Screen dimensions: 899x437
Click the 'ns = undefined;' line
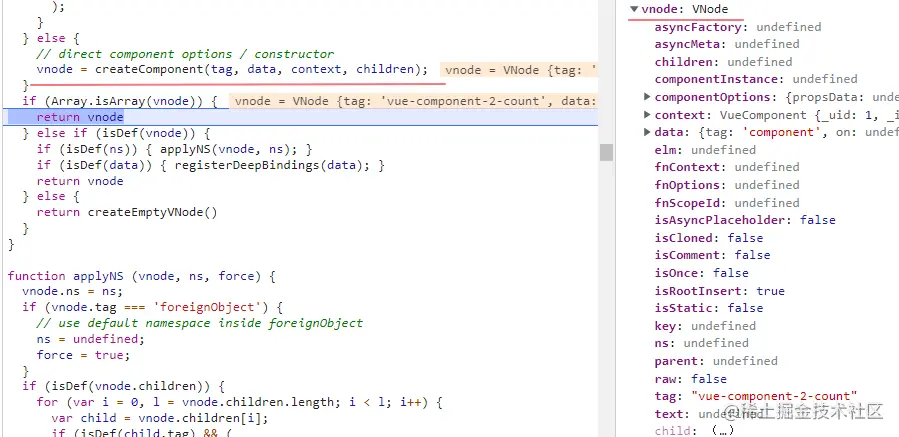[x=91, y=339]
